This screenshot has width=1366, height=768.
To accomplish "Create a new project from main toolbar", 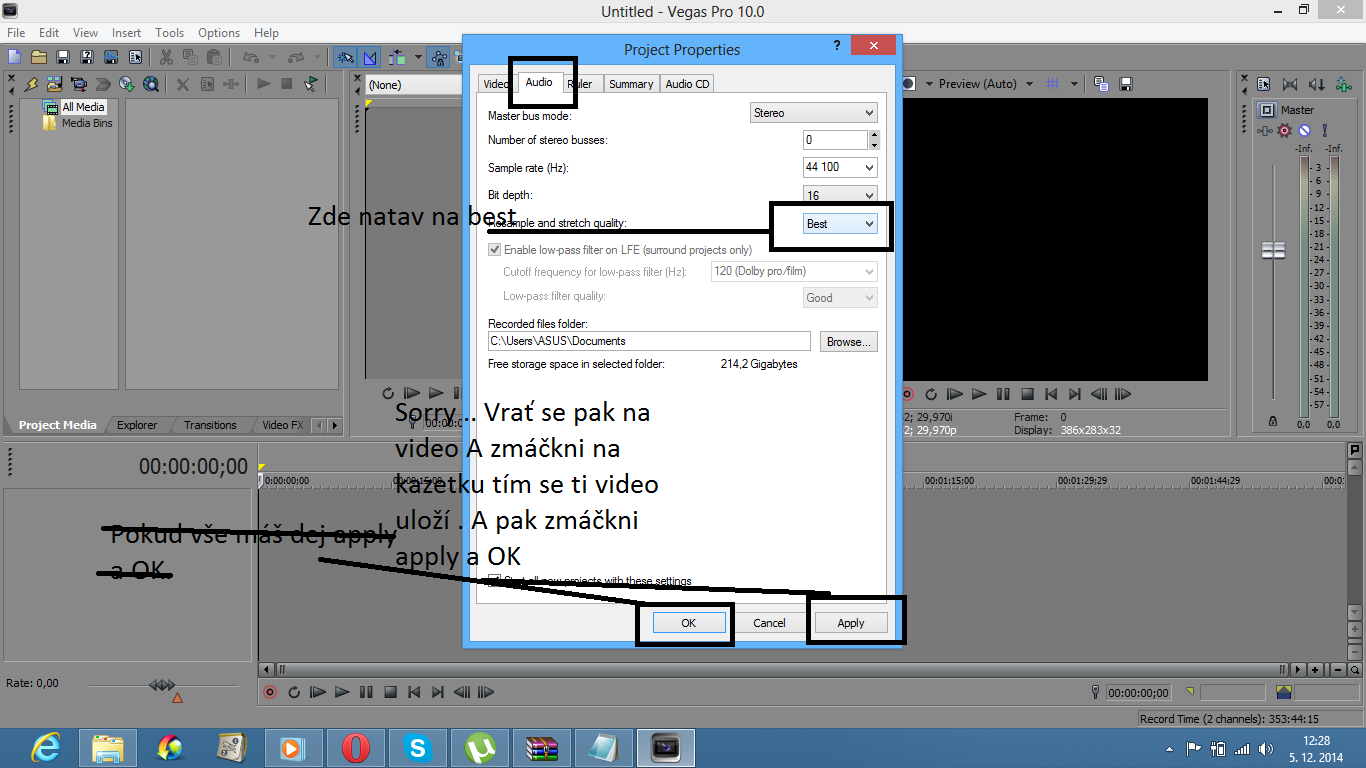I will point(14,57).
